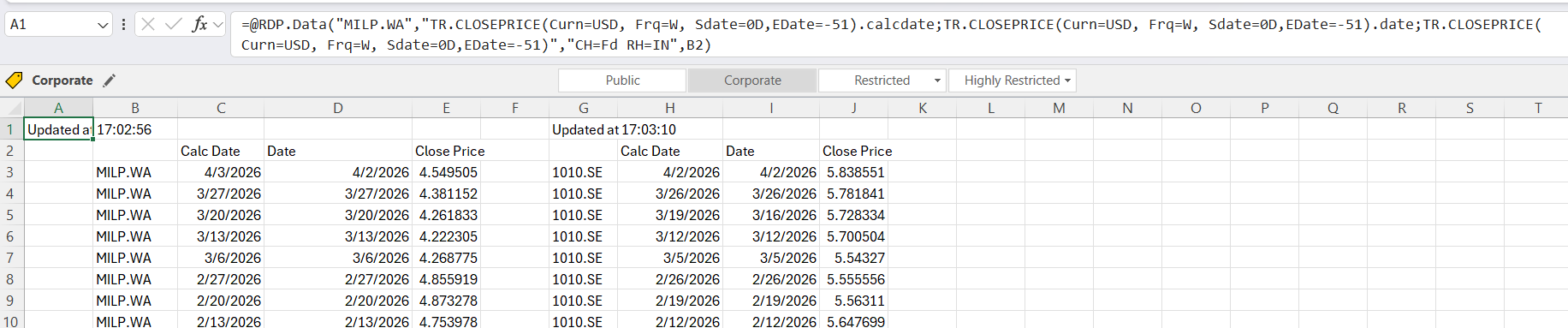
Task: Select column D header
Action: [x=338, y=108]
